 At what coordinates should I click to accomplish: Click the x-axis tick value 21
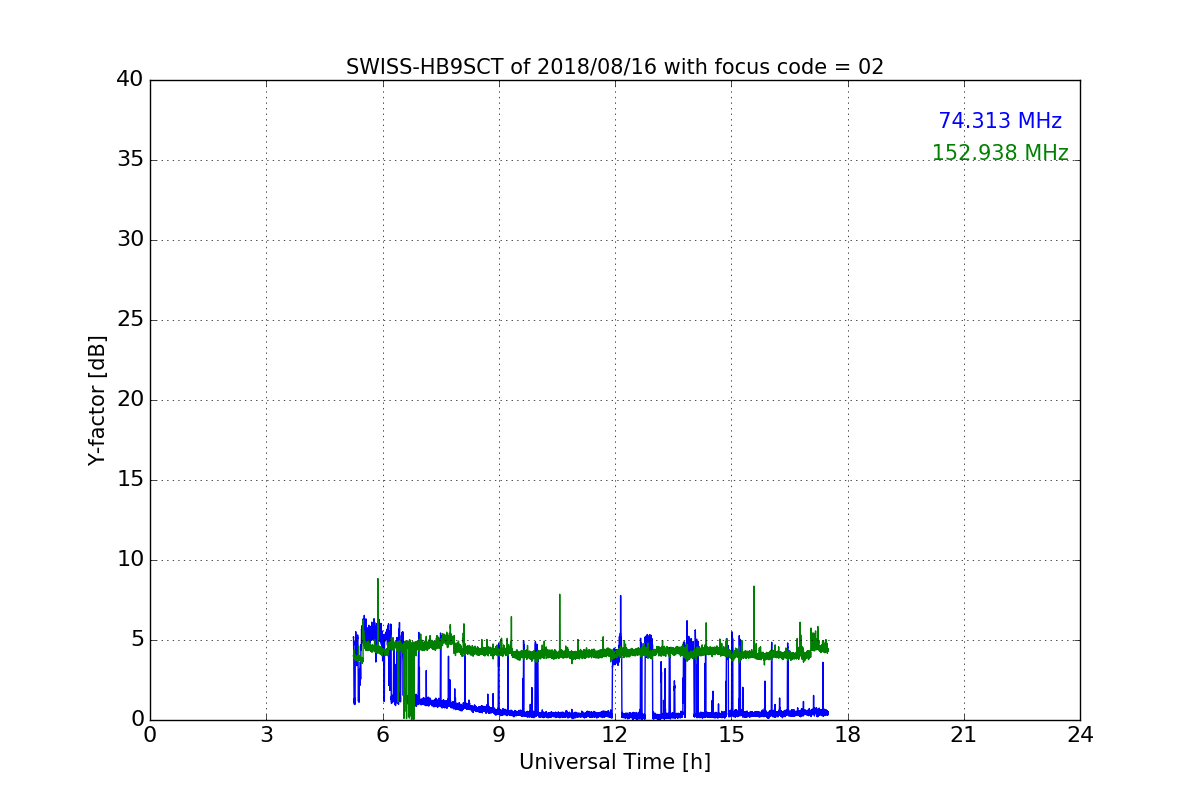tap(964, 735)
